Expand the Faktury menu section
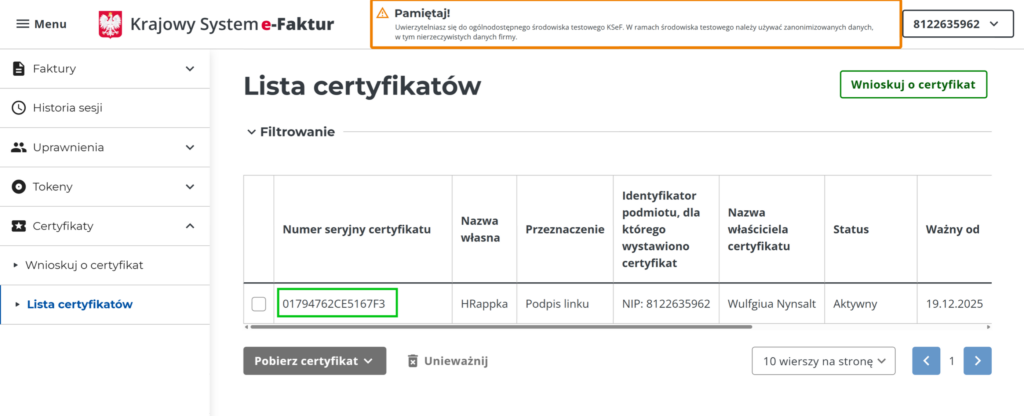Viewport: 1024px width, 416px height. pos(190,69)
